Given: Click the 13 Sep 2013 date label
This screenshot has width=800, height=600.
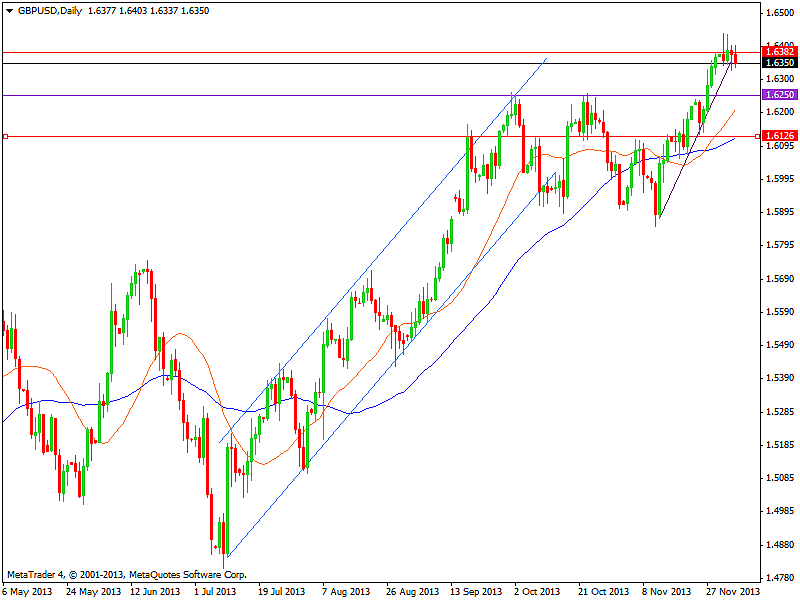Looking at the screenshot, I should (x=477, y=591).
